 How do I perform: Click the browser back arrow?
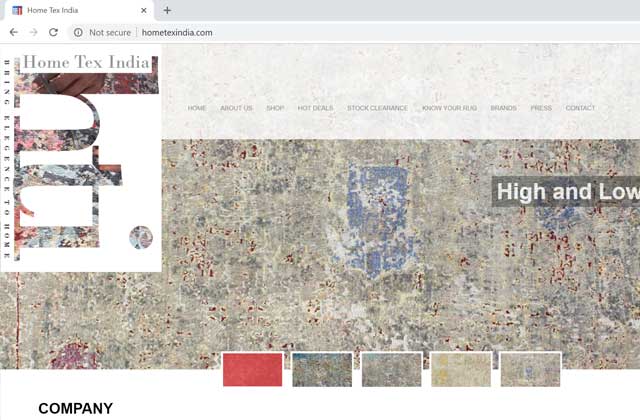pyautogui.click(x=14, y=32)
